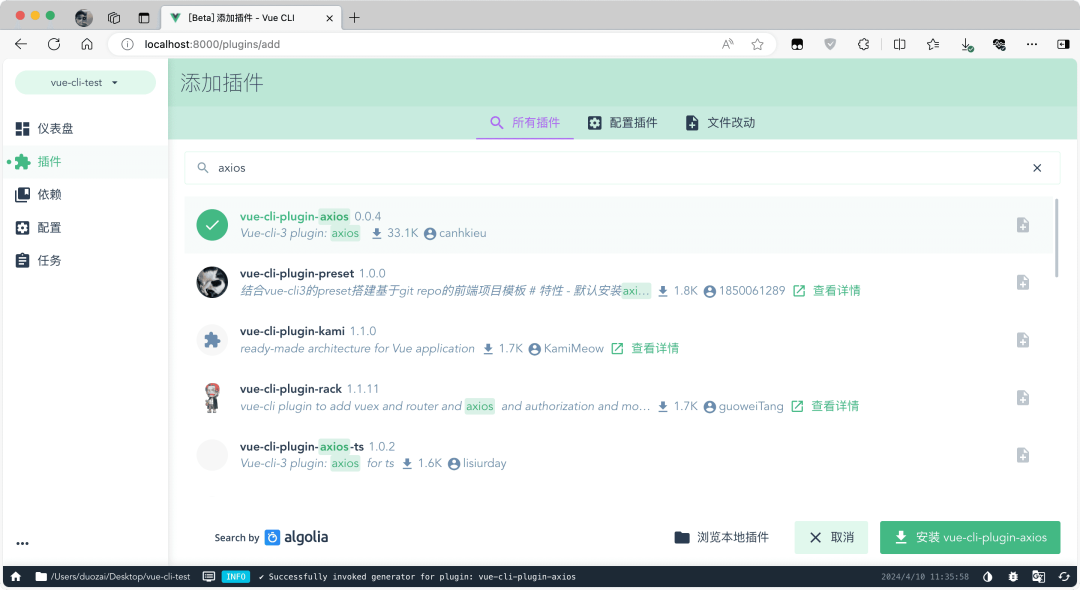
Task: Click the Algolia logo link
Action: [297, 538]
